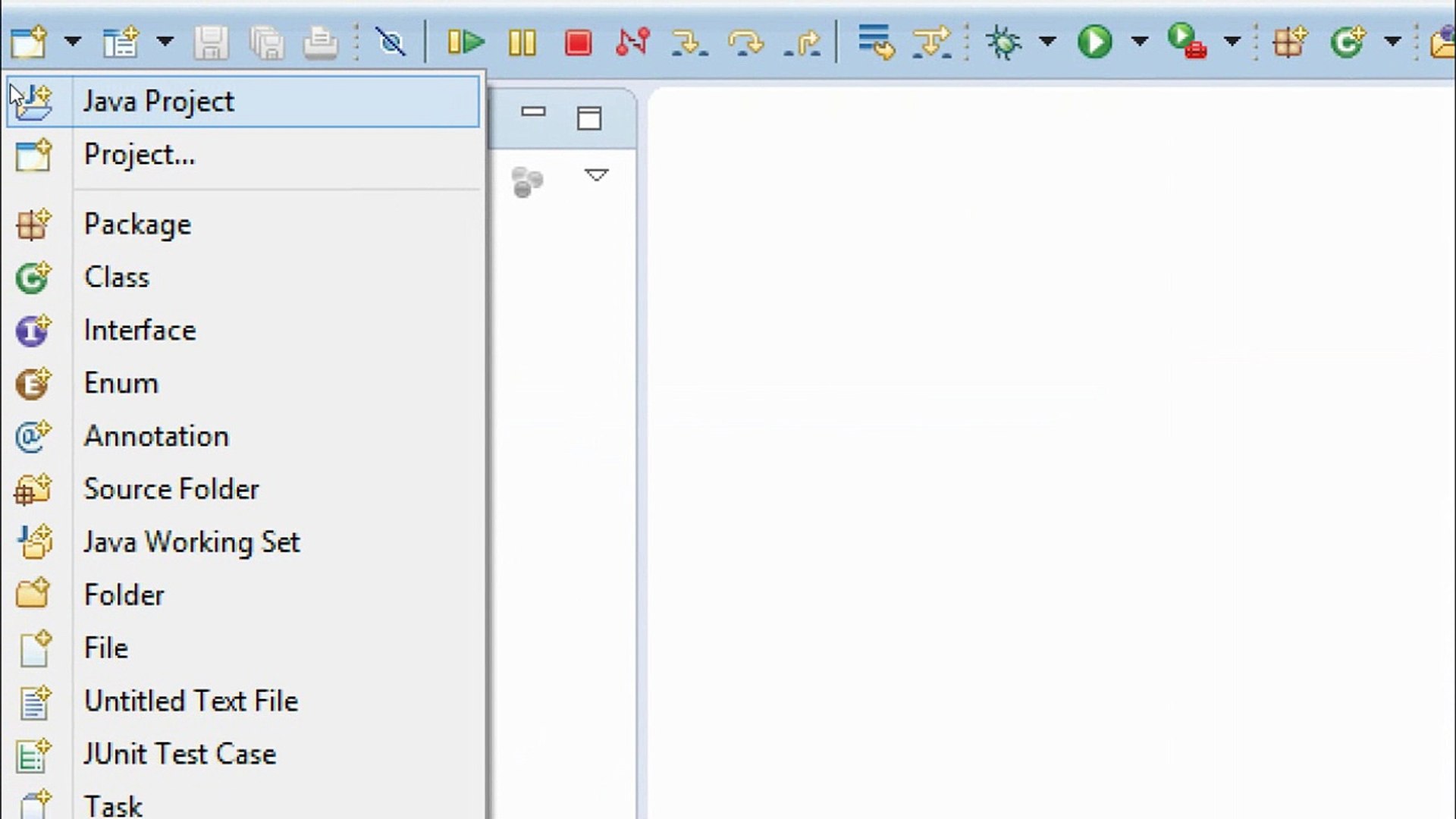Choose Enum menu entry
The height and width of the screenshot is (819, 1456).
(x=243, y=384)
